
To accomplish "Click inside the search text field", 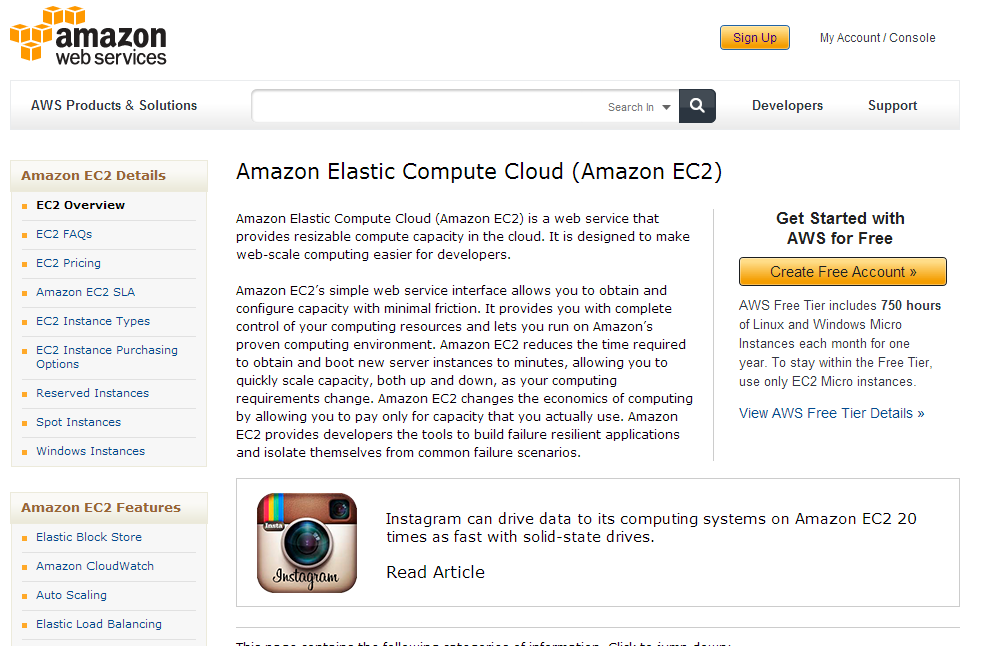I will tap(429, 106).
